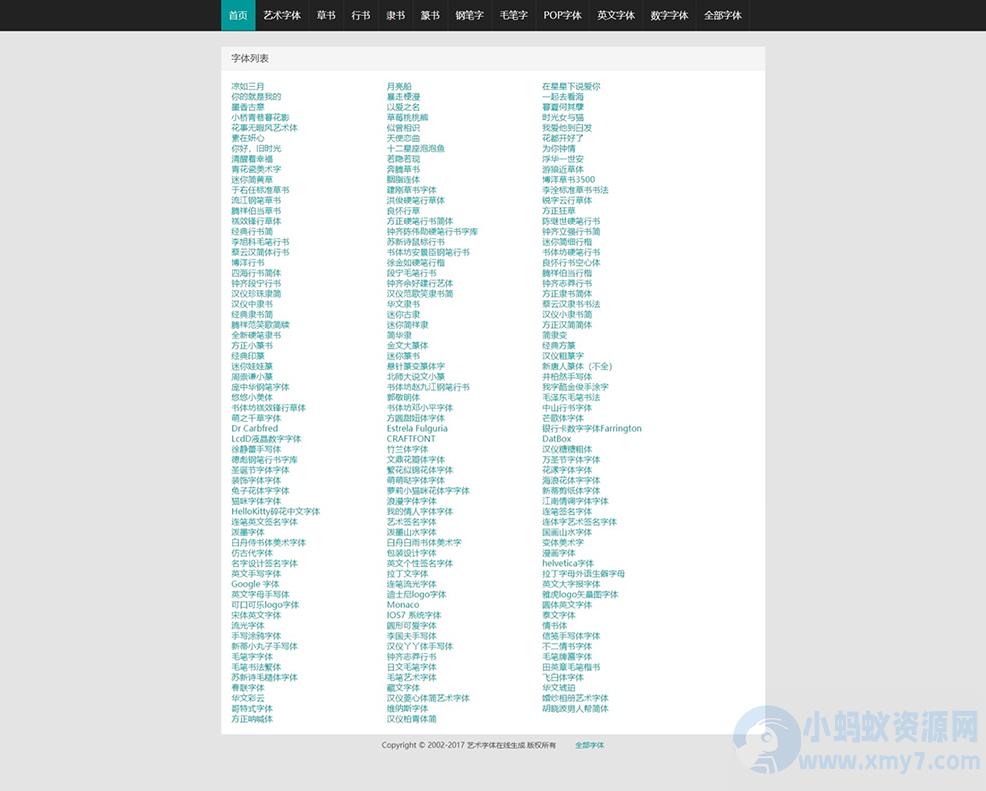The width and height of the screenshot is (986, 791).
Task: Select the 你的就是我的 font
Action: [x=256, y=97]
